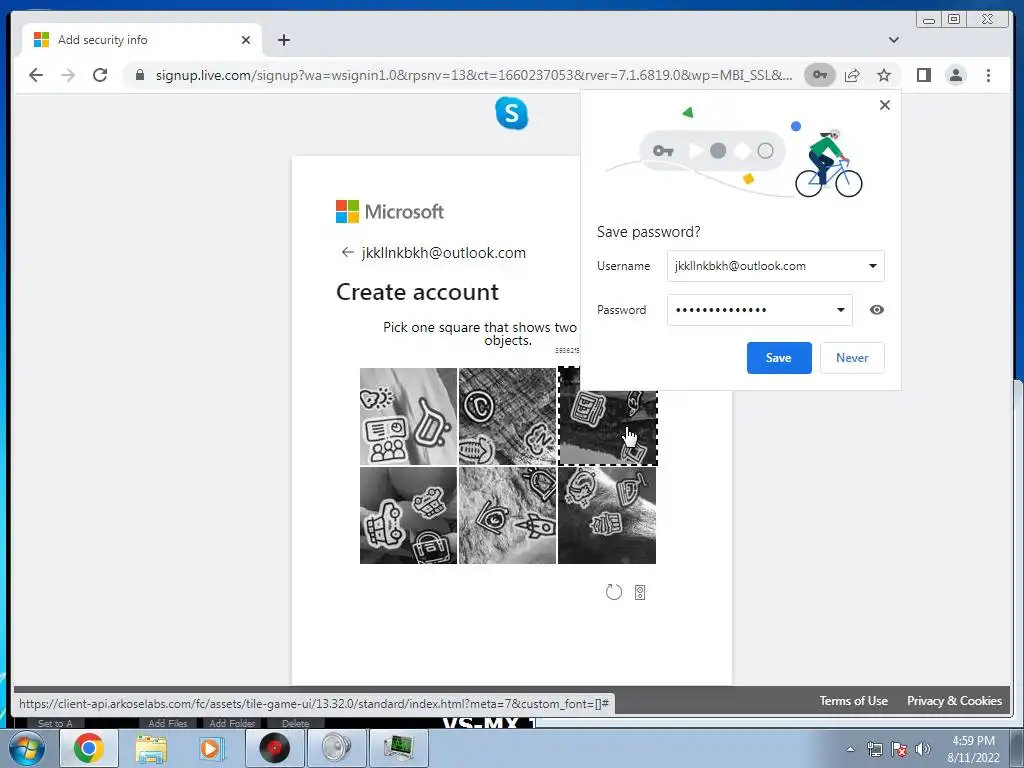The width and height of the screenshot is (1024, 768).
Task: Click the Action Center flag icon
Action: click(x=899, y=749)
